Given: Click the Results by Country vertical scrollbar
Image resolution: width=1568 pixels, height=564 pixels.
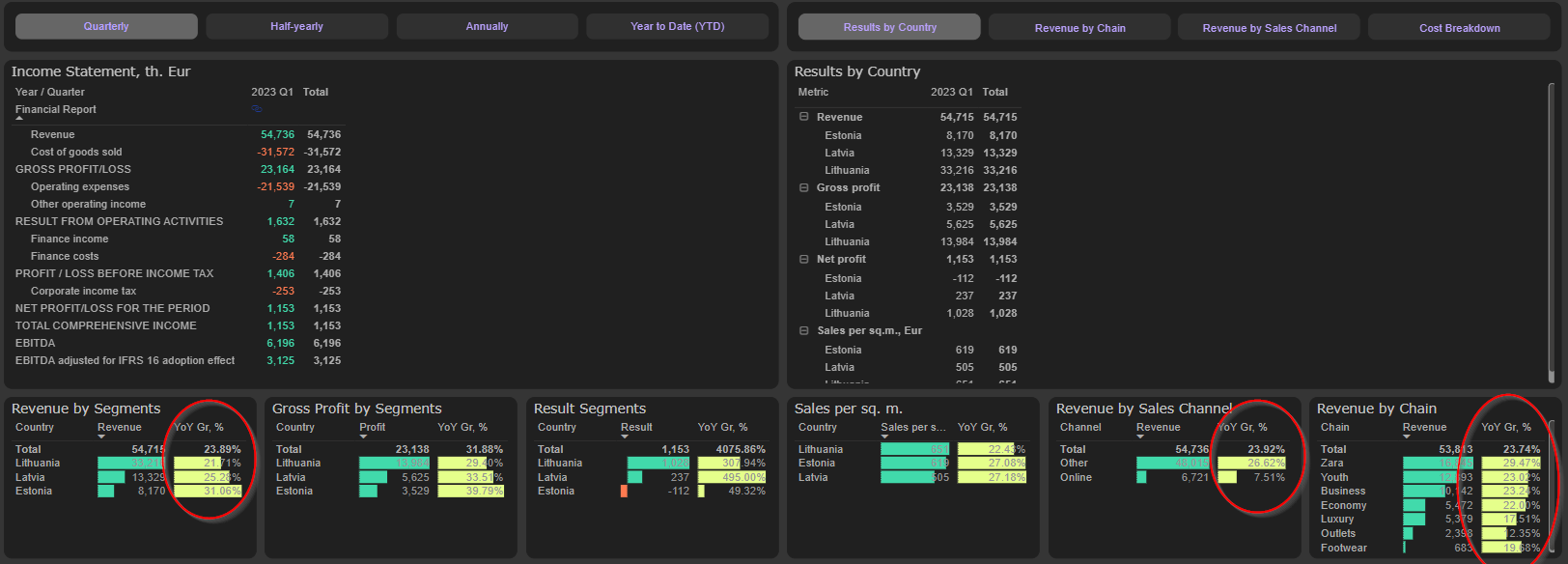Looking at the screenshot, I should [x=1552, y=232].
